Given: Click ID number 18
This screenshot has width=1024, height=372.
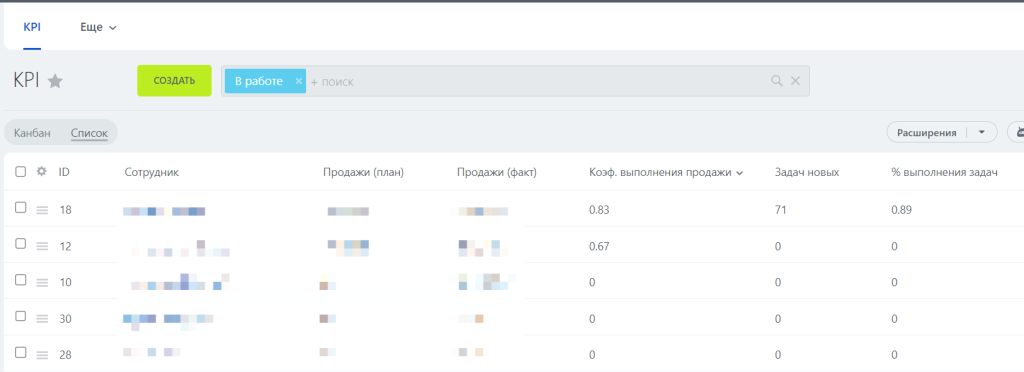Looking at the screenshot, I should tap(65, 210).
